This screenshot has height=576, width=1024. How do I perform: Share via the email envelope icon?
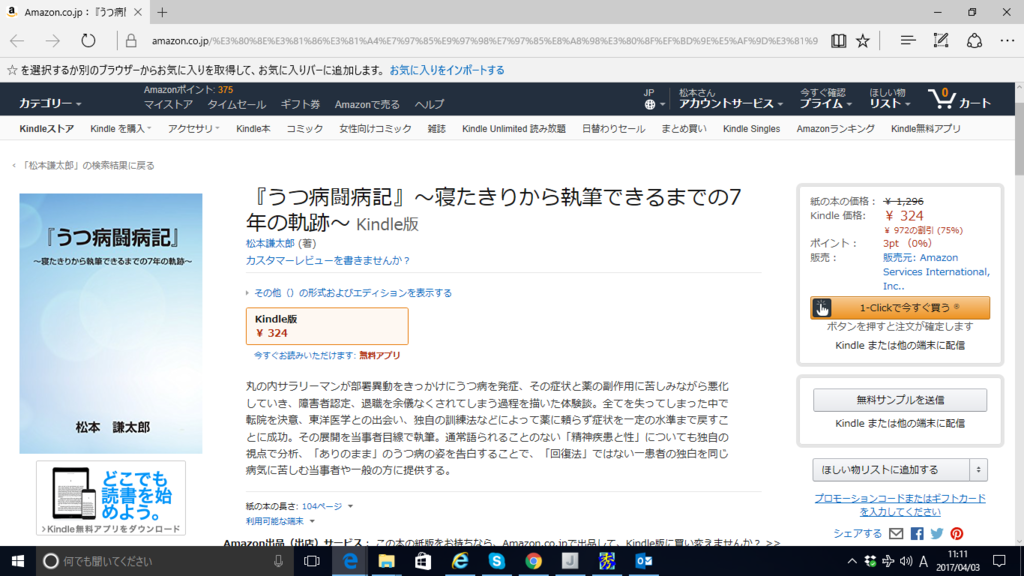point(895,533)
